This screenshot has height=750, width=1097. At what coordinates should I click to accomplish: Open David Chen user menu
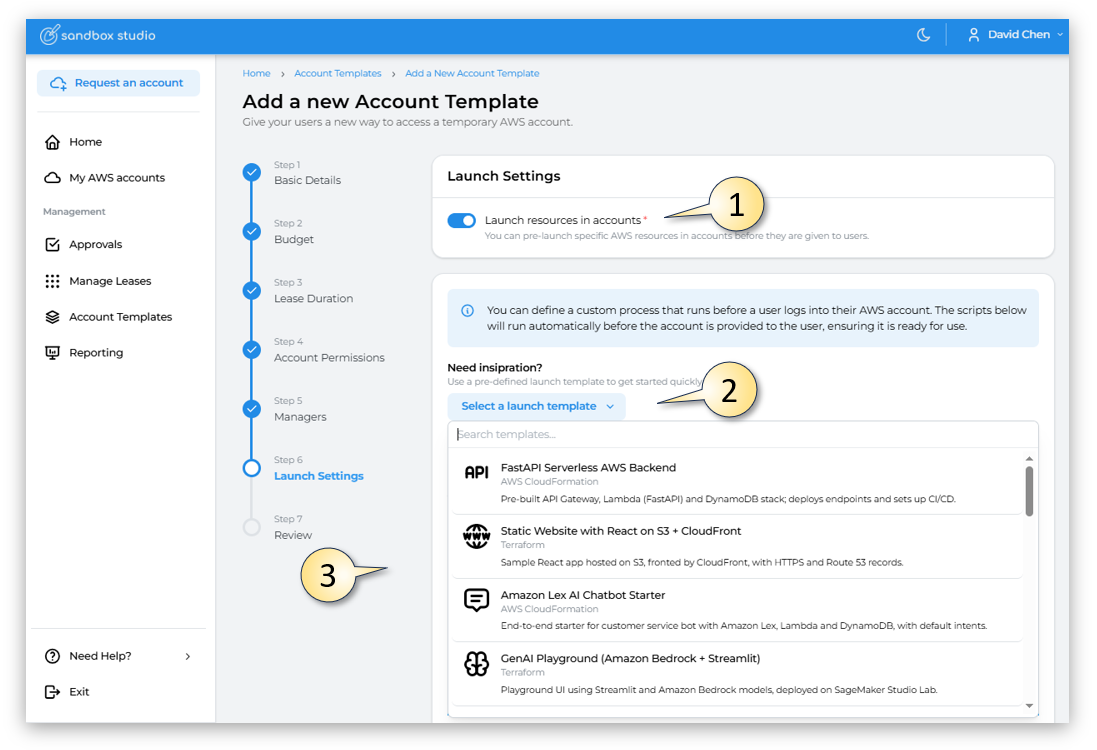click(1014, 35)
